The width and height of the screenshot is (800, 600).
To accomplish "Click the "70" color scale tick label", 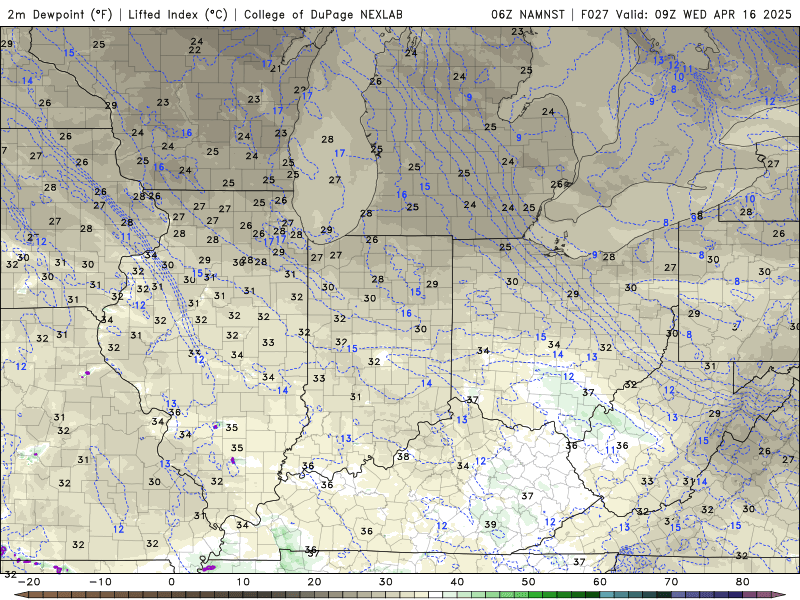I will point(671,582).
